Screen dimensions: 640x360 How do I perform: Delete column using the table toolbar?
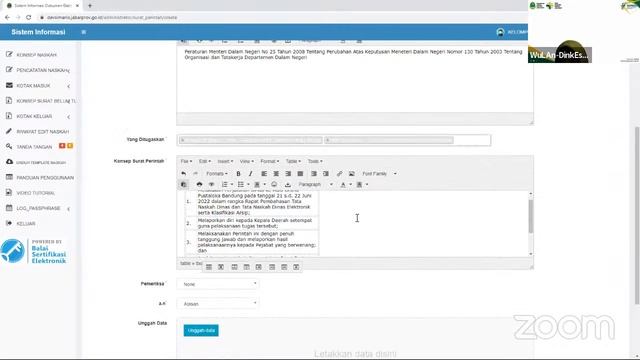point(296,267)
